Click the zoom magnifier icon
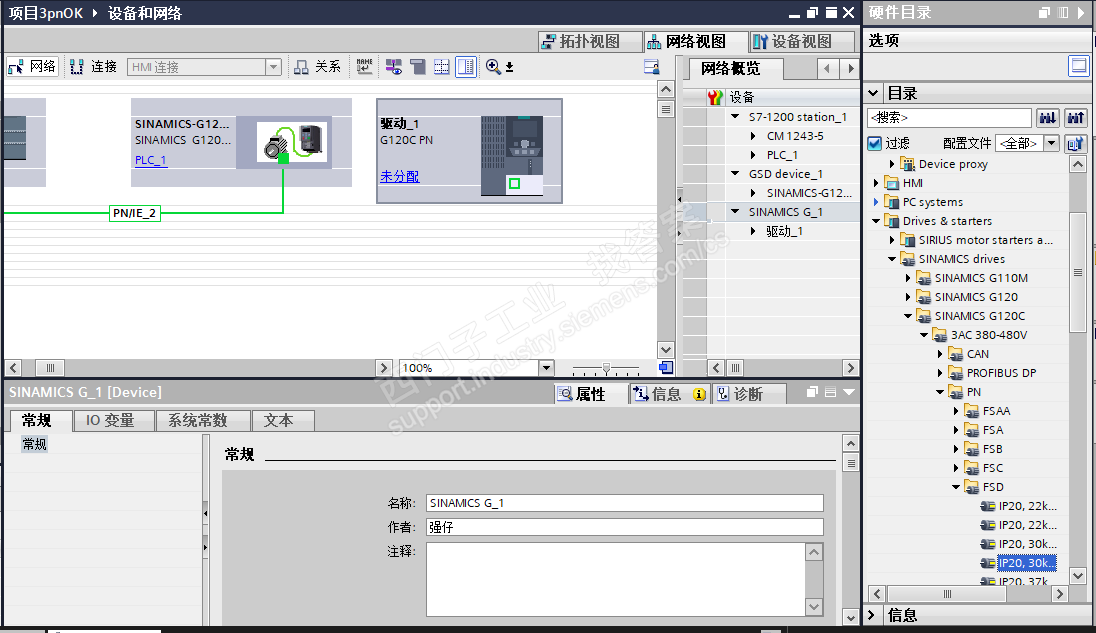The height and width of the screenshot is (633, 1096). click(x=493, y=66)
